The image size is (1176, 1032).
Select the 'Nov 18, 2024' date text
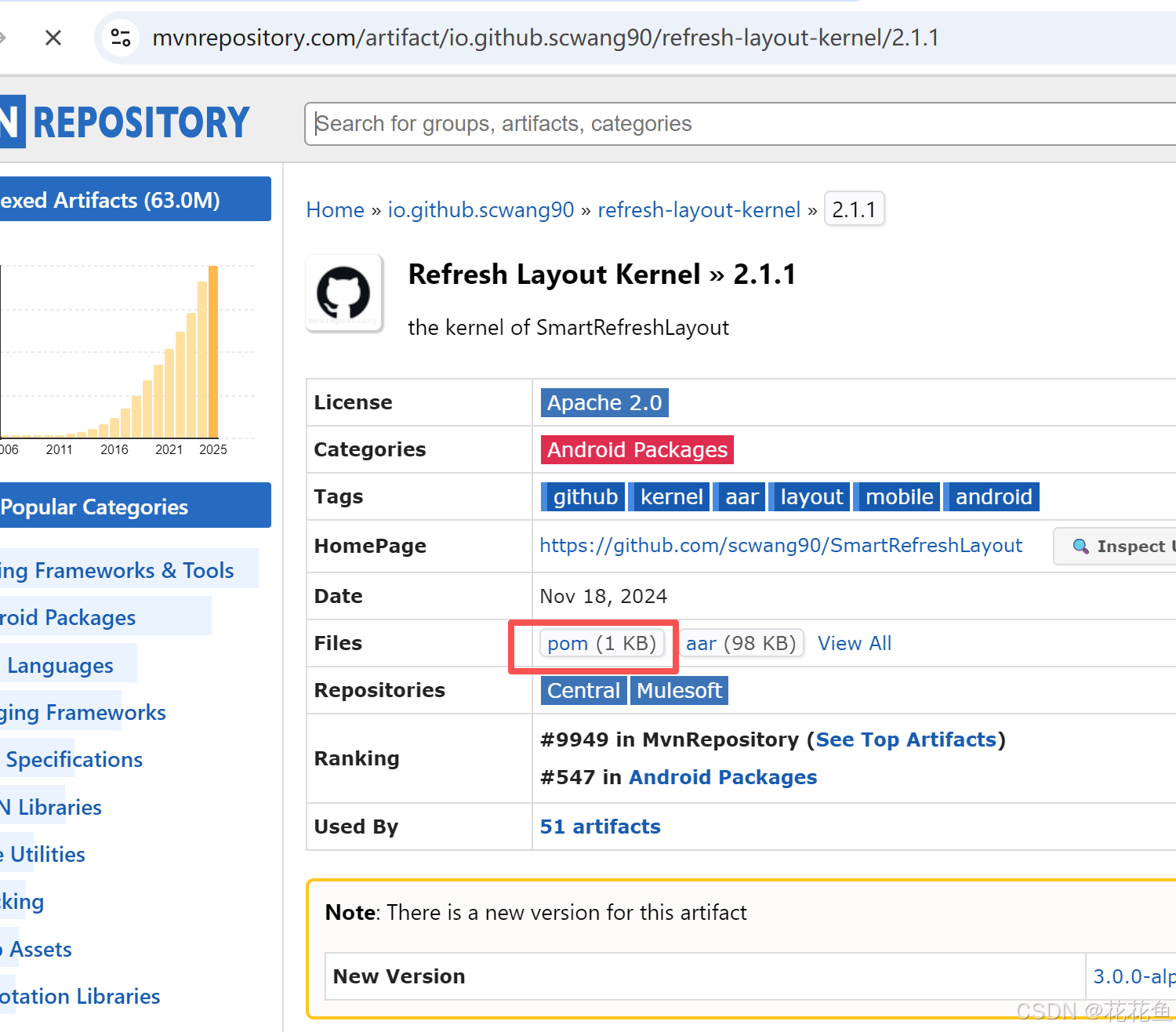[x=604, y=596]
